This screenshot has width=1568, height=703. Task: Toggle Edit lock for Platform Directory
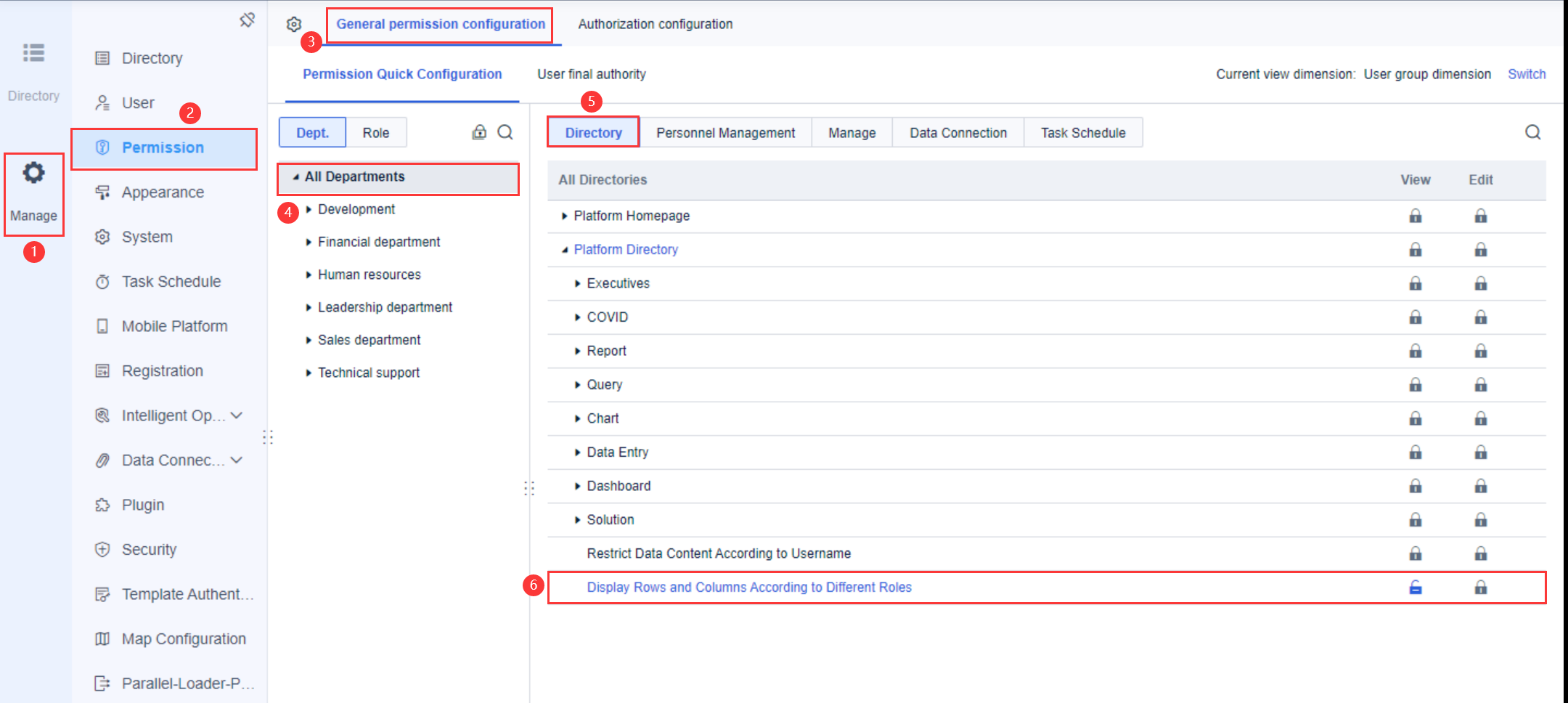[x=1481, y=250]
